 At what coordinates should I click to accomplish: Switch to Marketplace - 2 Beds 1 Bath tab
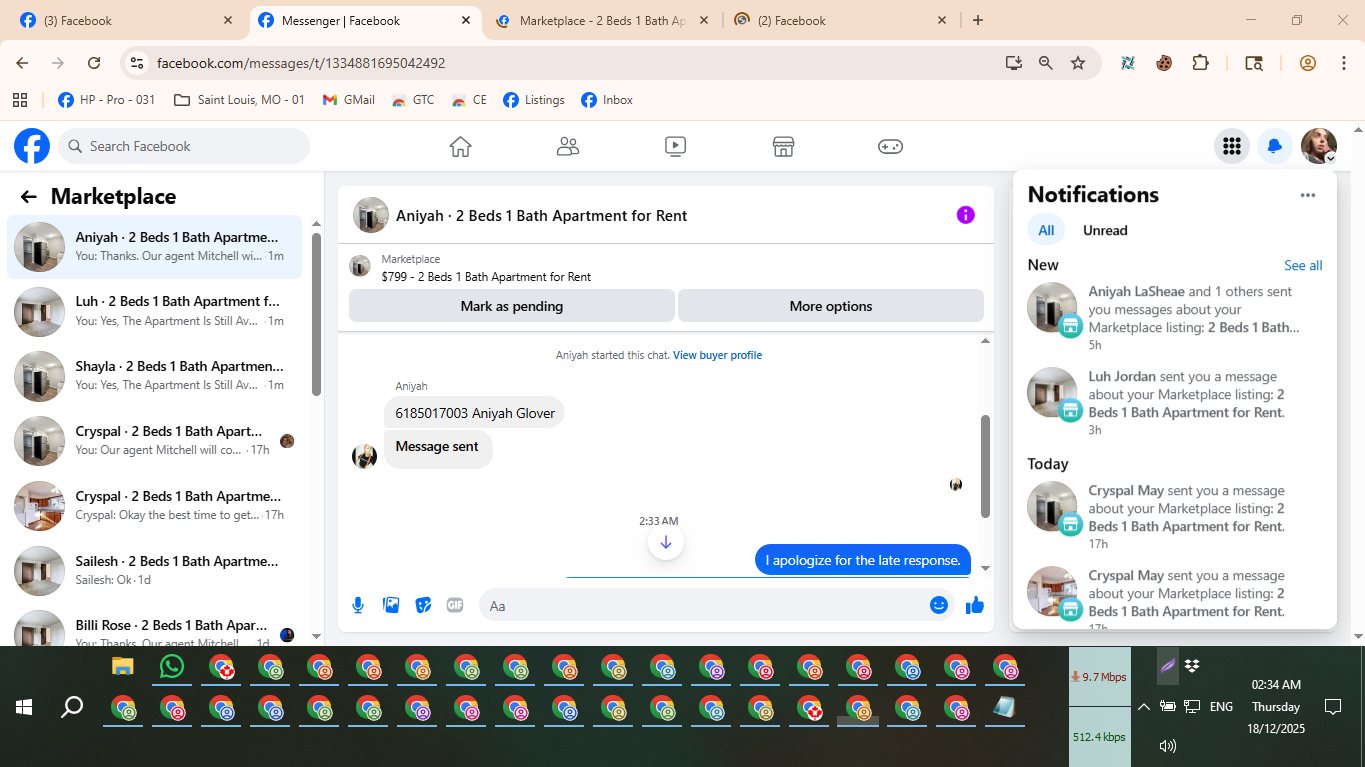[x=602, y=20]
